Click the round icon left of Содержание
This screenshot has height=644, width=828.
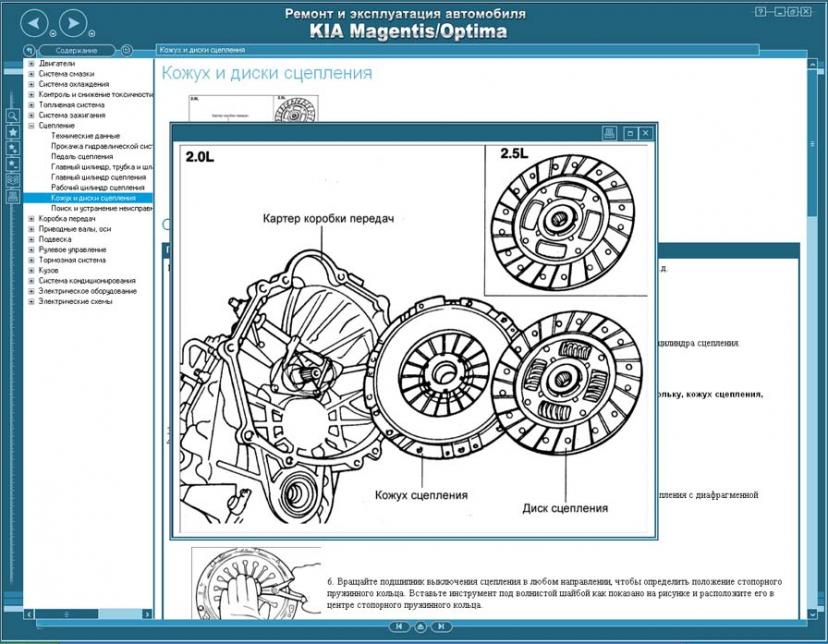(x=29, y=51)
